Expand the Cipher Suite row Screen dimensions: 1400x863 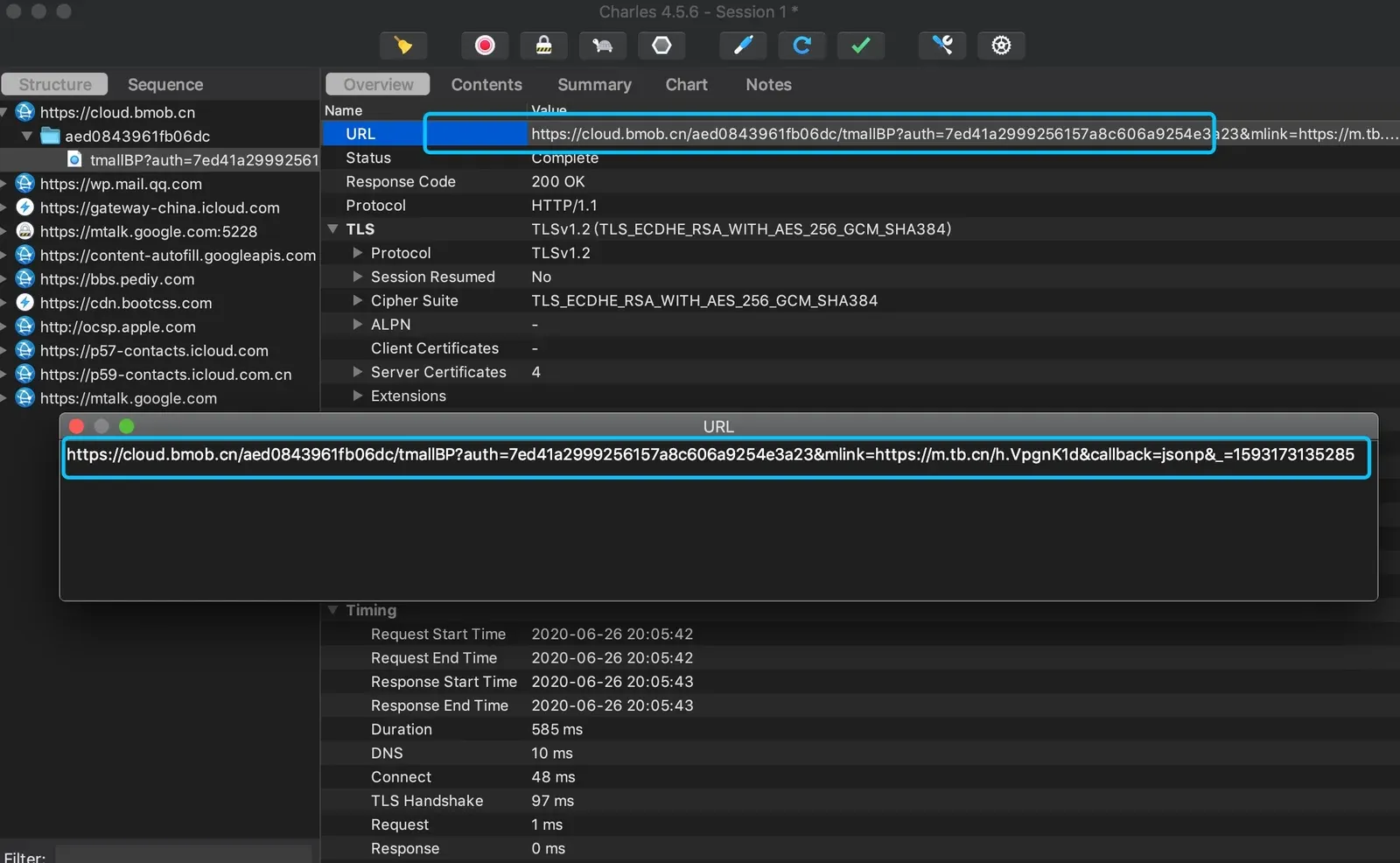pyautogui.click(x=357, y=300)
